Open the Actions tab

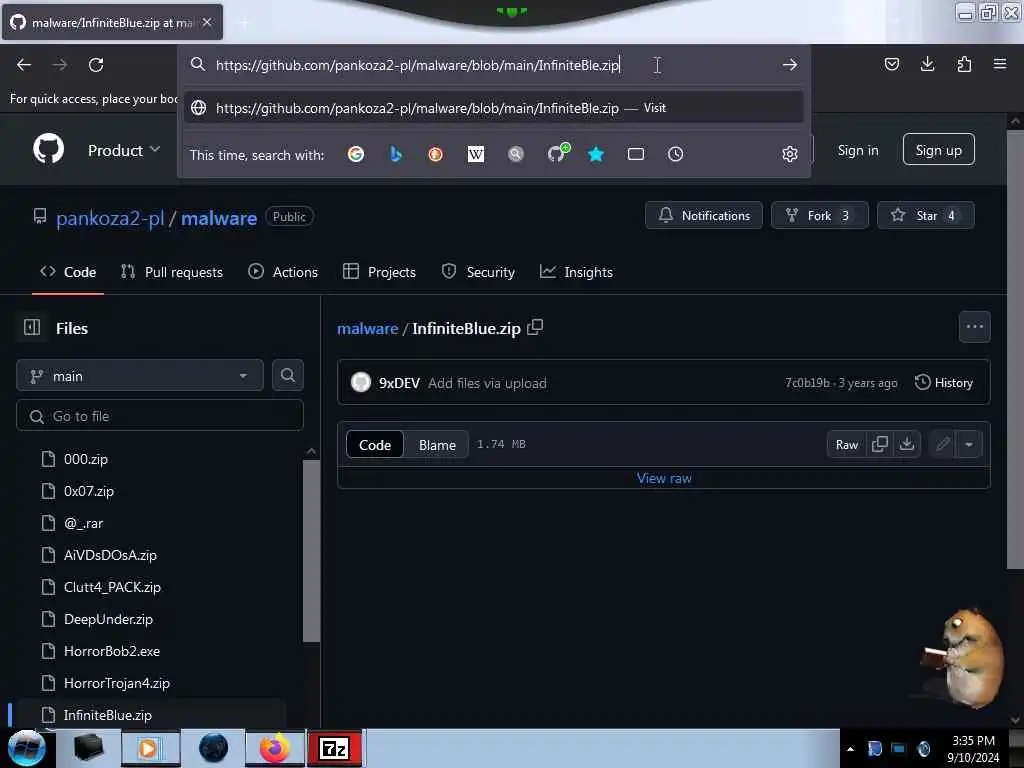point(283,272)
